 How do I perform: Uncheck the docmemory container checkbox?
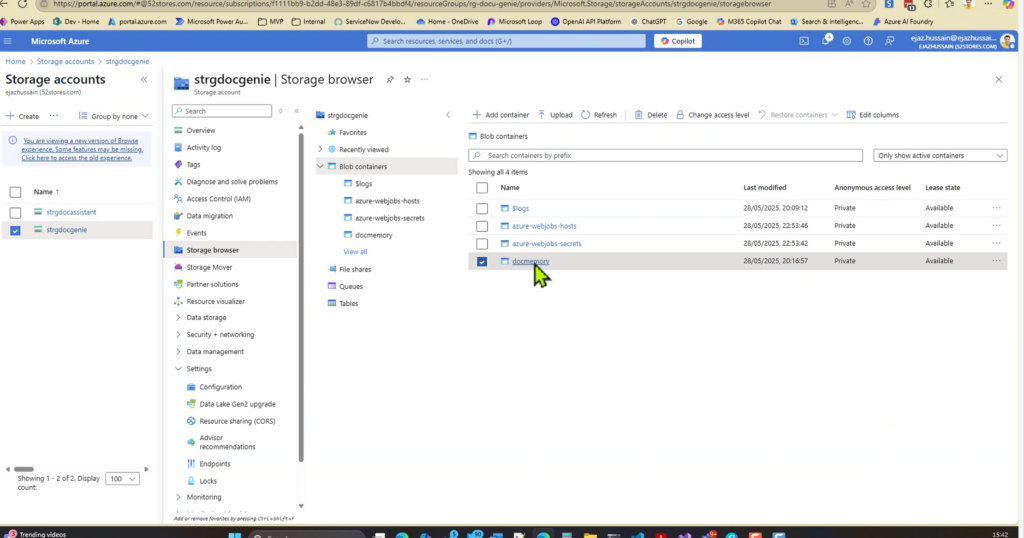click(x=482, y=261)
